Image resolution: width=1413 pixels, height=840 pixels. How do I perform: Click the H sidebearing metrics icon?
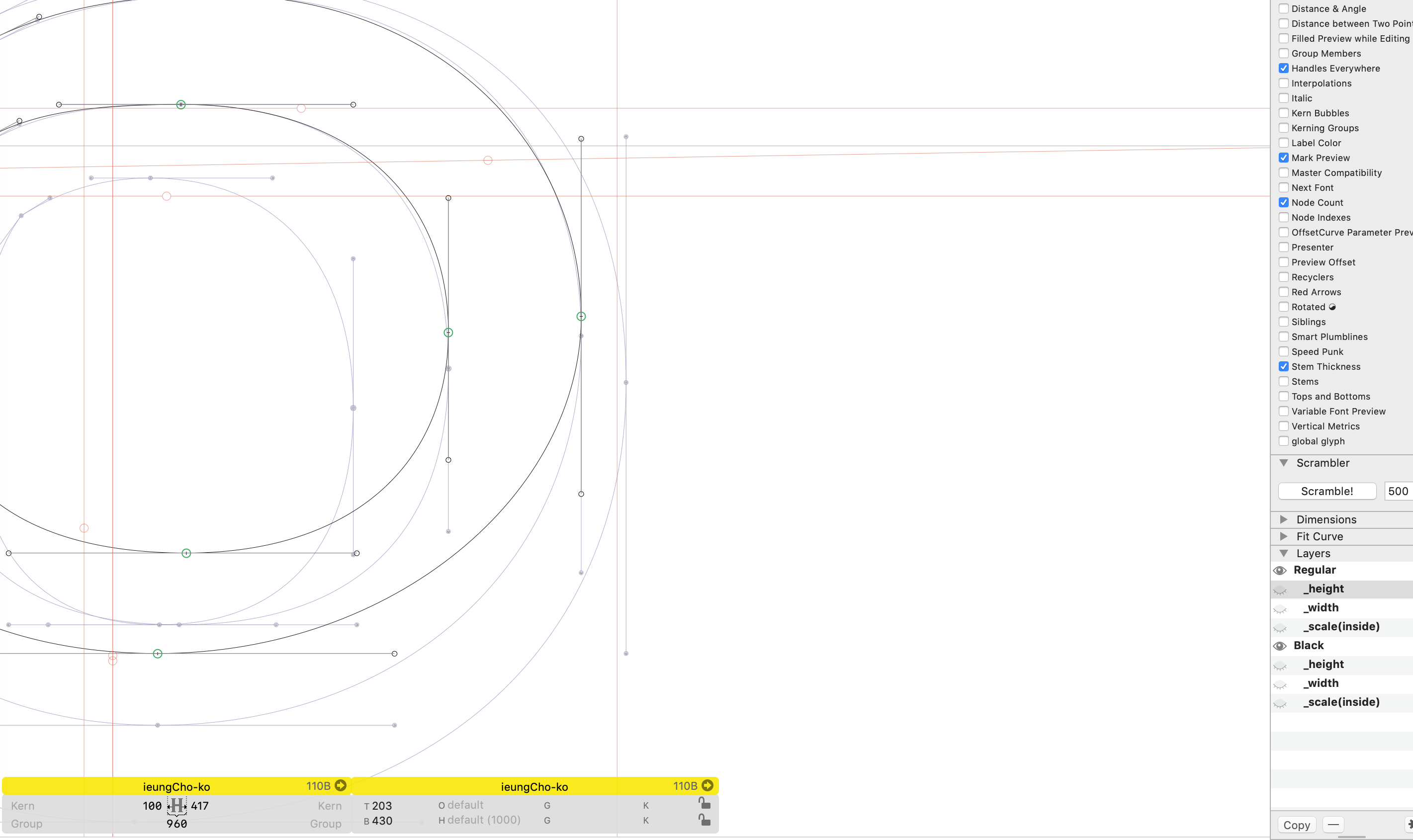click(177, 805)
